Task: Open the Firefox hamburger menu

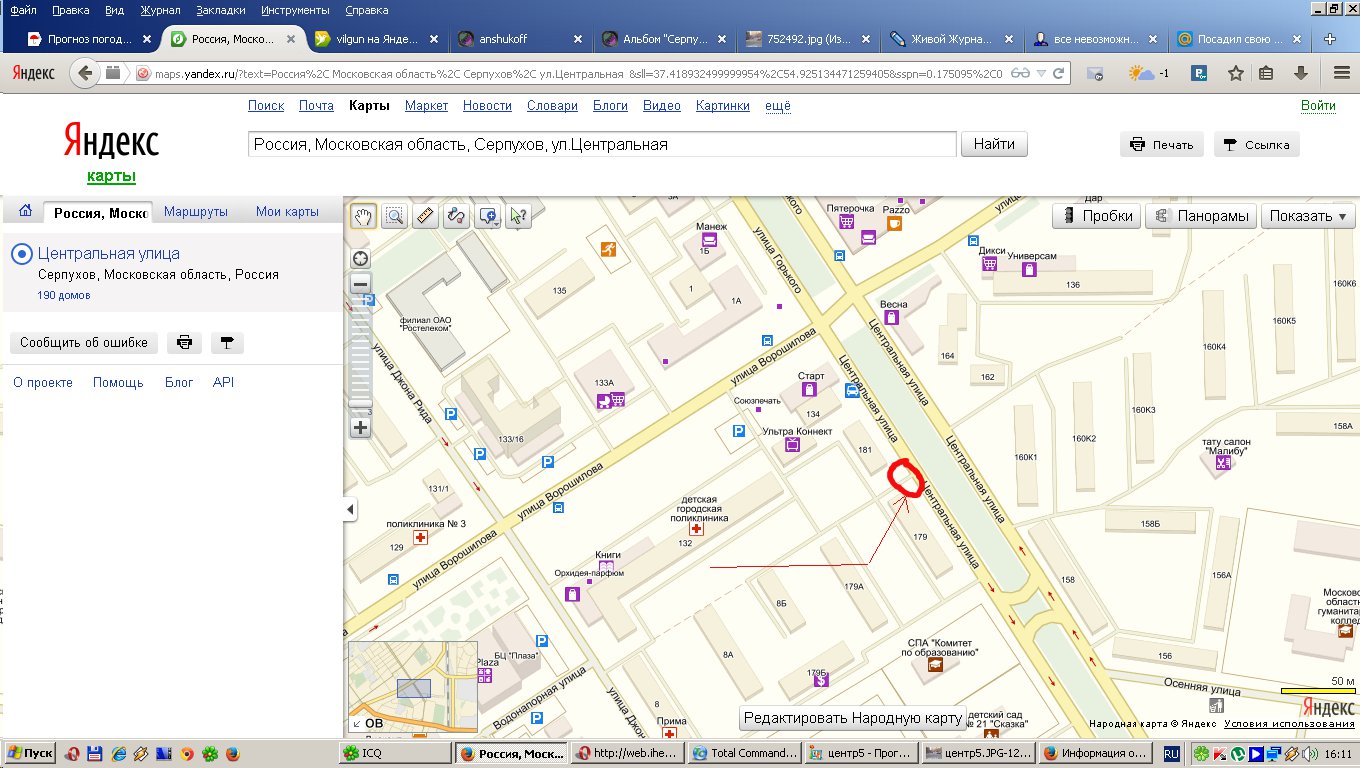Action: click(1341, 73)
